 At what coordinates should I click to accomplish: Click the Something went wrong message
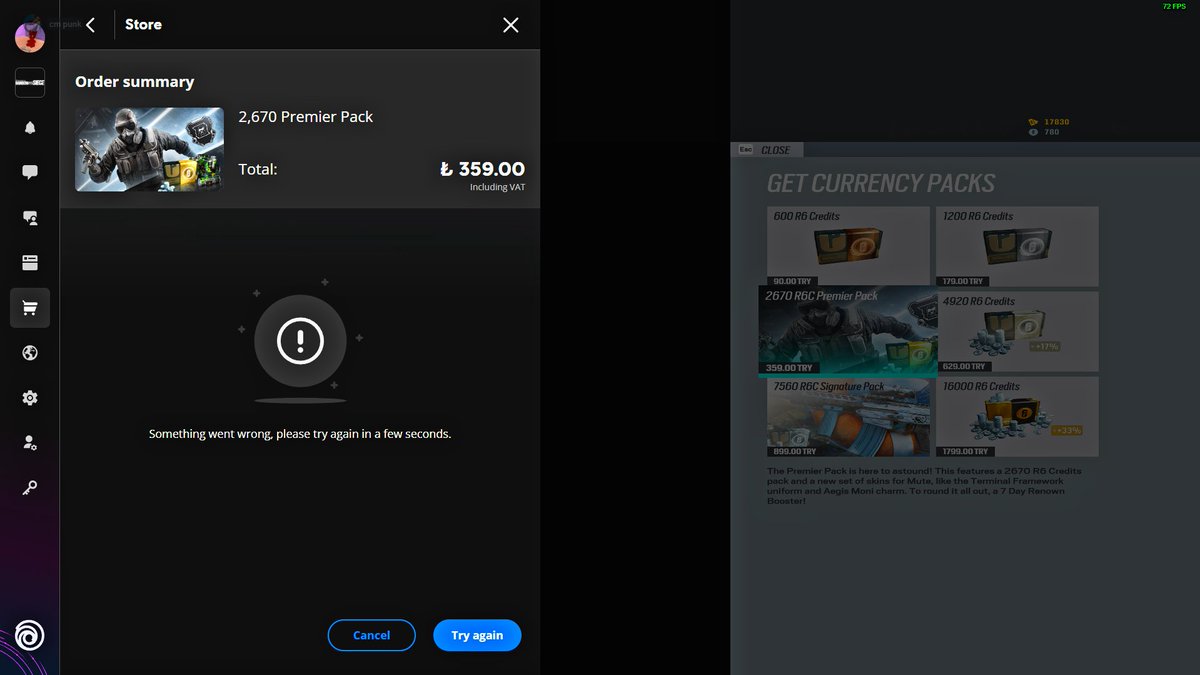point(300,434)
